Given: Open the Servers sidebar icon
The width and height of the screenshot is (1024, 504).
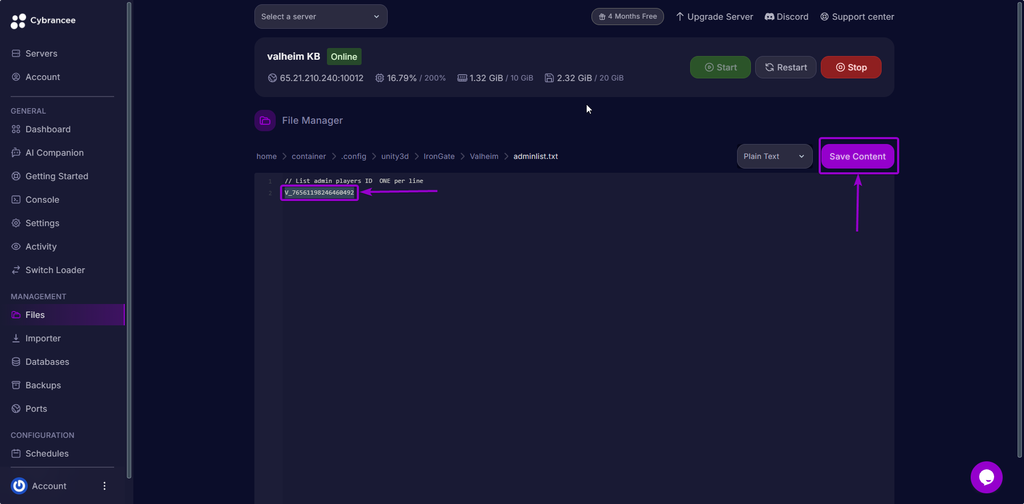Looking at the screenshot, I should point(16,54).
